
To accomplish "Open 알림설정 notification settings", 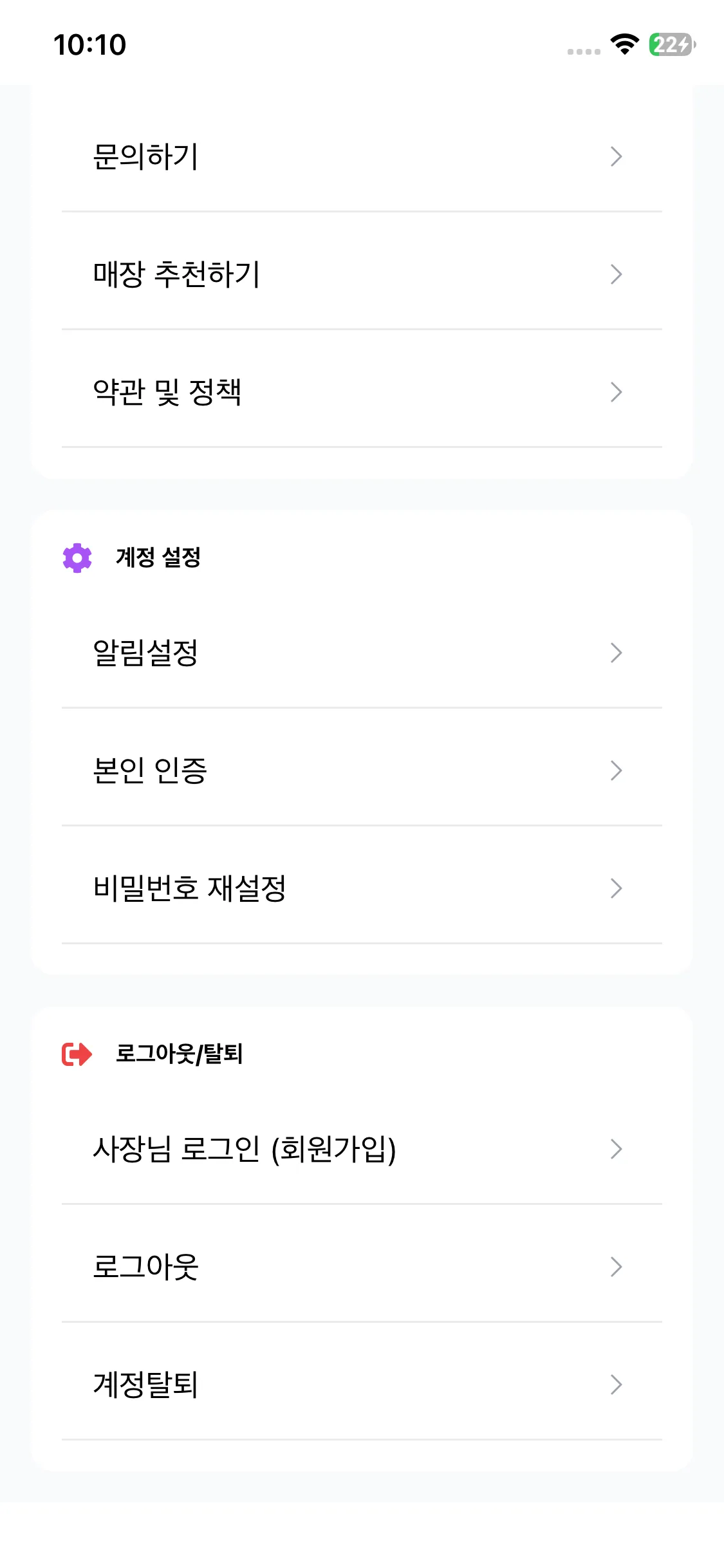I will 146,653.
